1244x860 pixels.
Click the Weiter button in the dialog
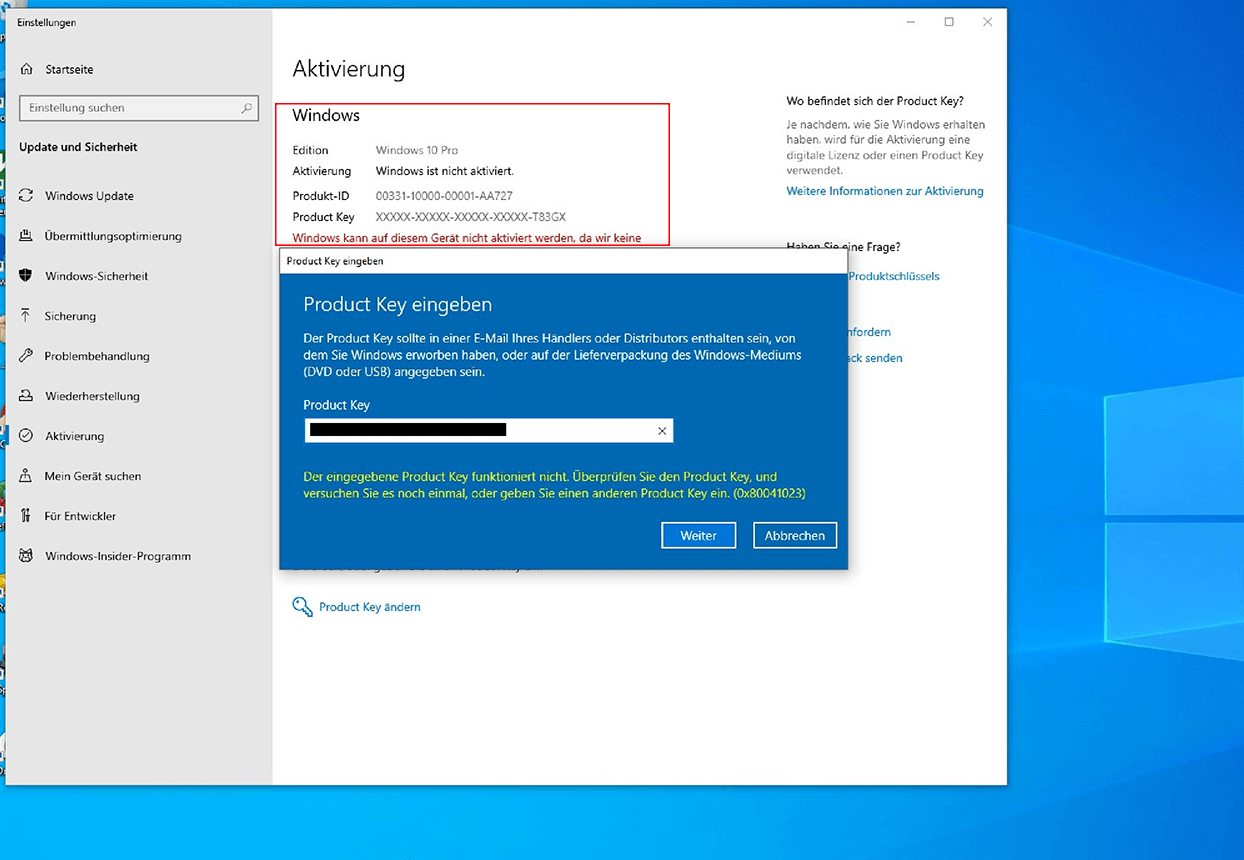pyautogui.click(x=698, y=535)
